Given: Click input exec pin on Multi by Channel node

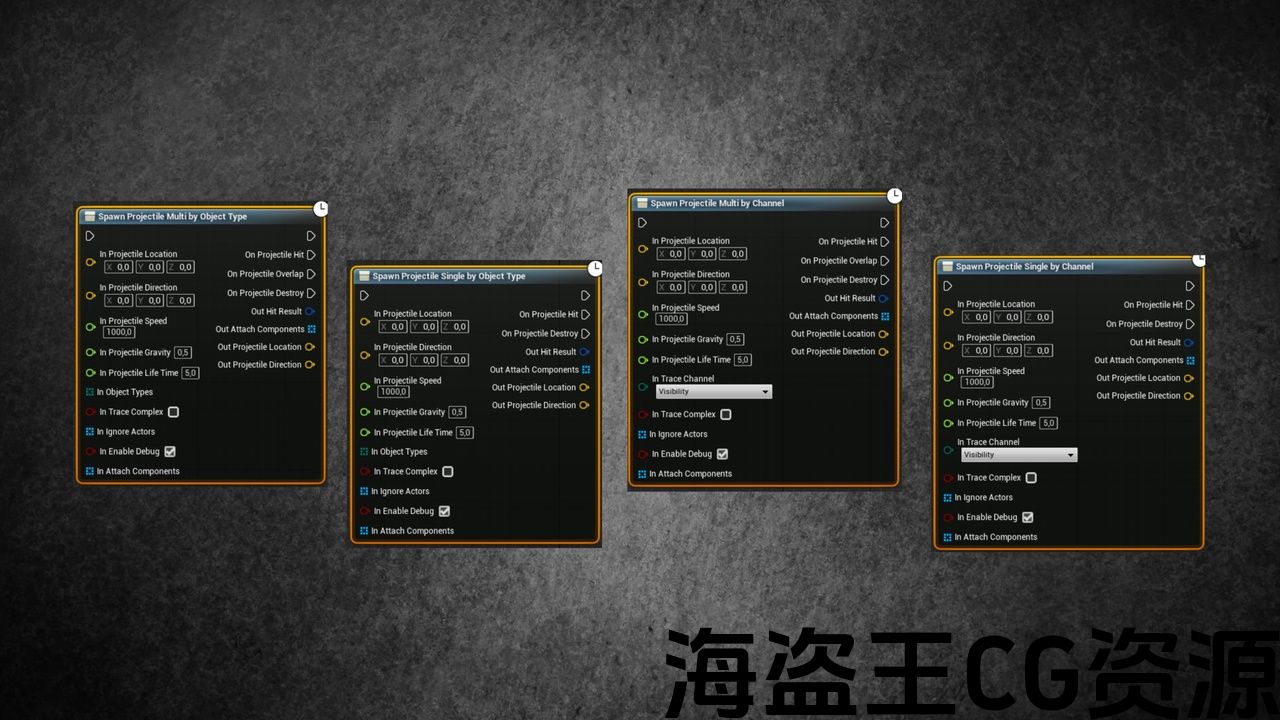Looking at the screenshot, I should pyautogui.click(x=642, y=223).
